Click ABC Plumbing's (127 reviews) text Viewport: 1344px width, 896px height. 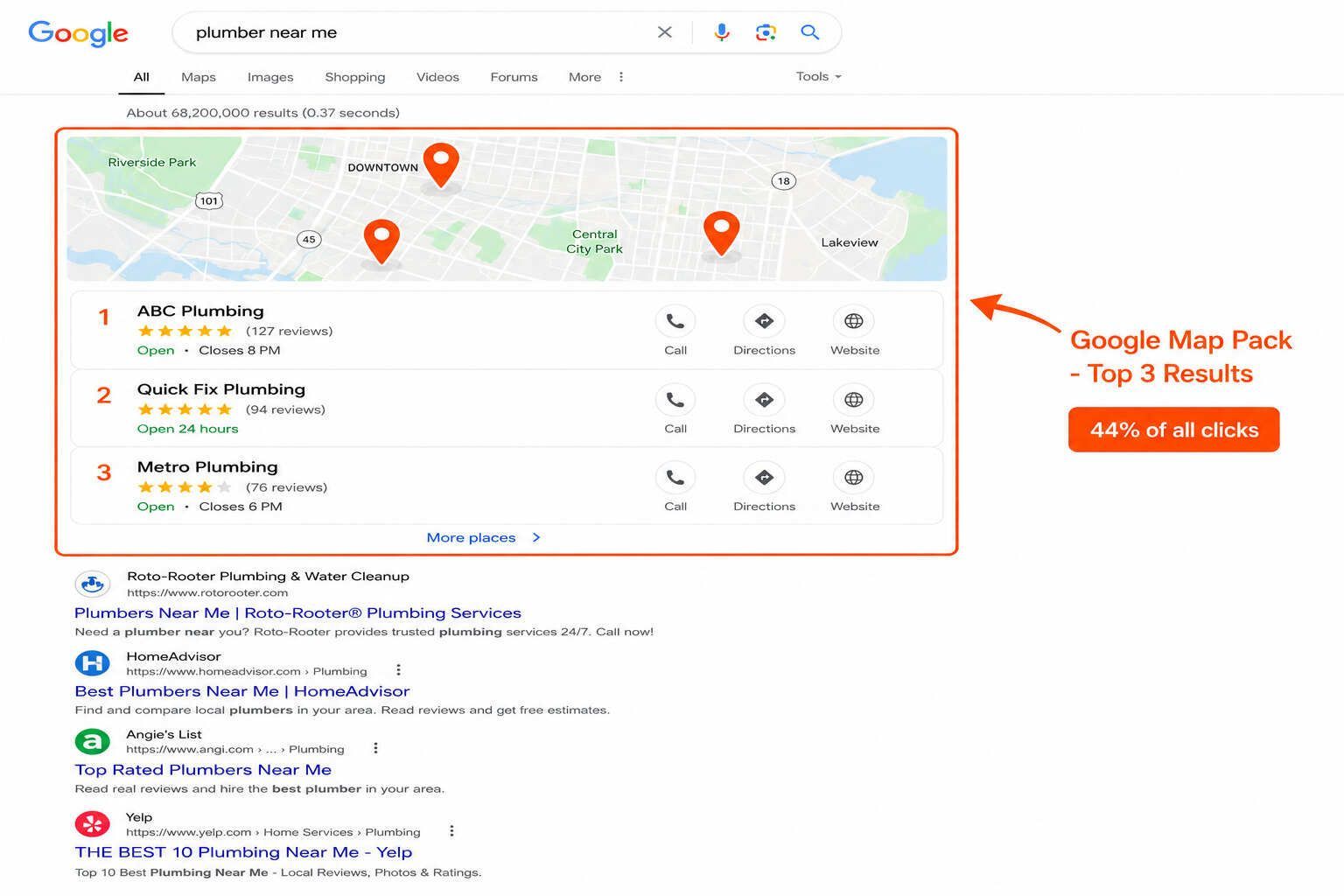click(290, 331)
